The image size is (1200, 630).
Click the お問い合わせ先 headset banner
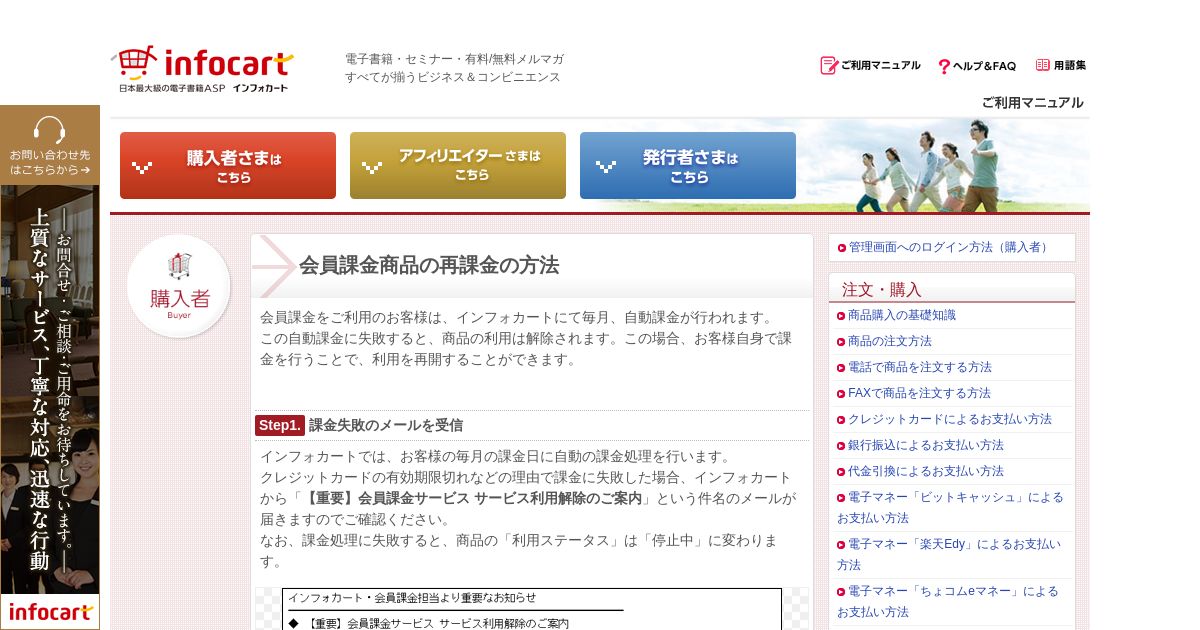[x=50, y=145]
